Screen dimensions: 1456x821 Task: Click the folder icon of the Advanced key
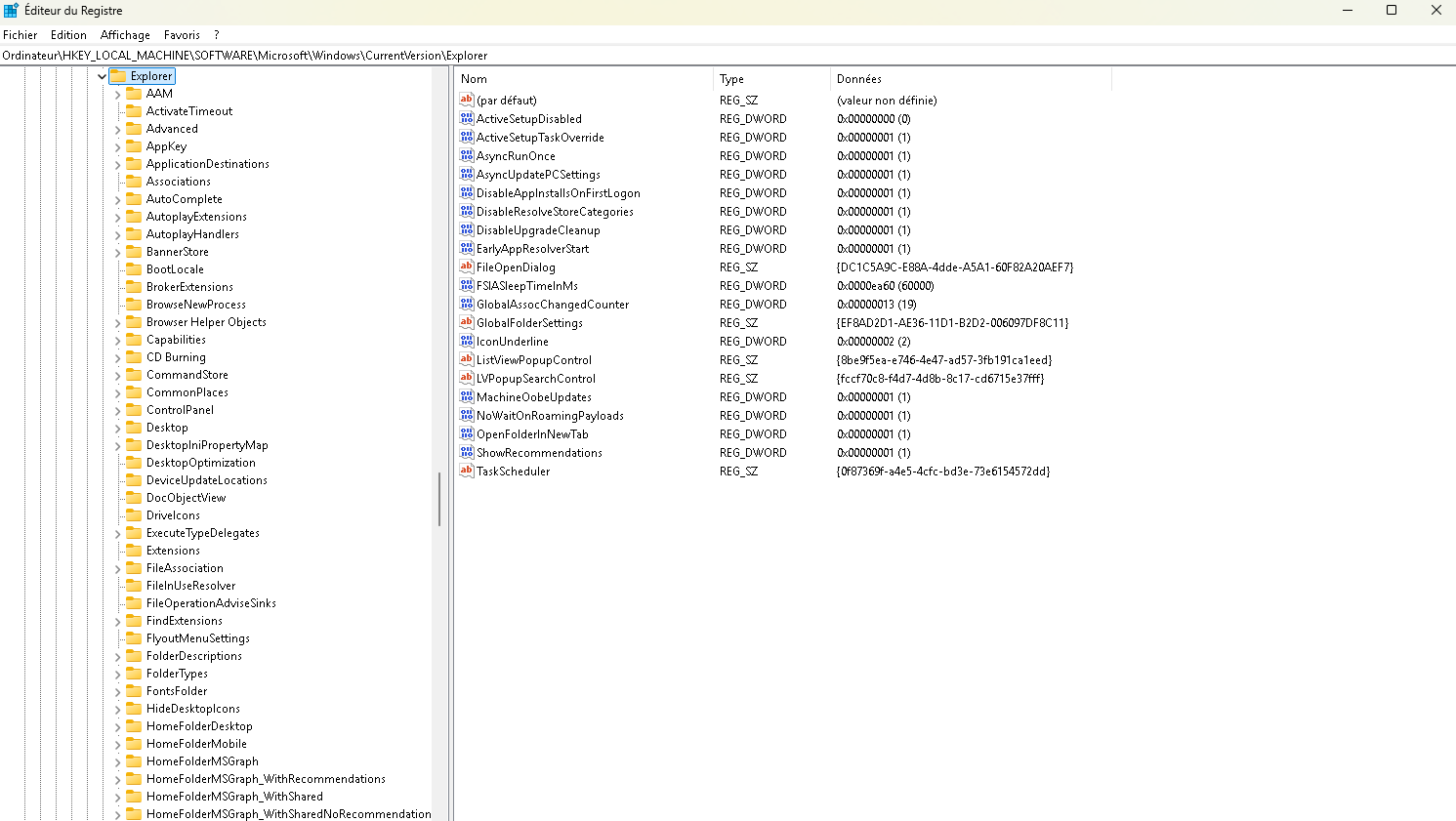click(134, 128)
